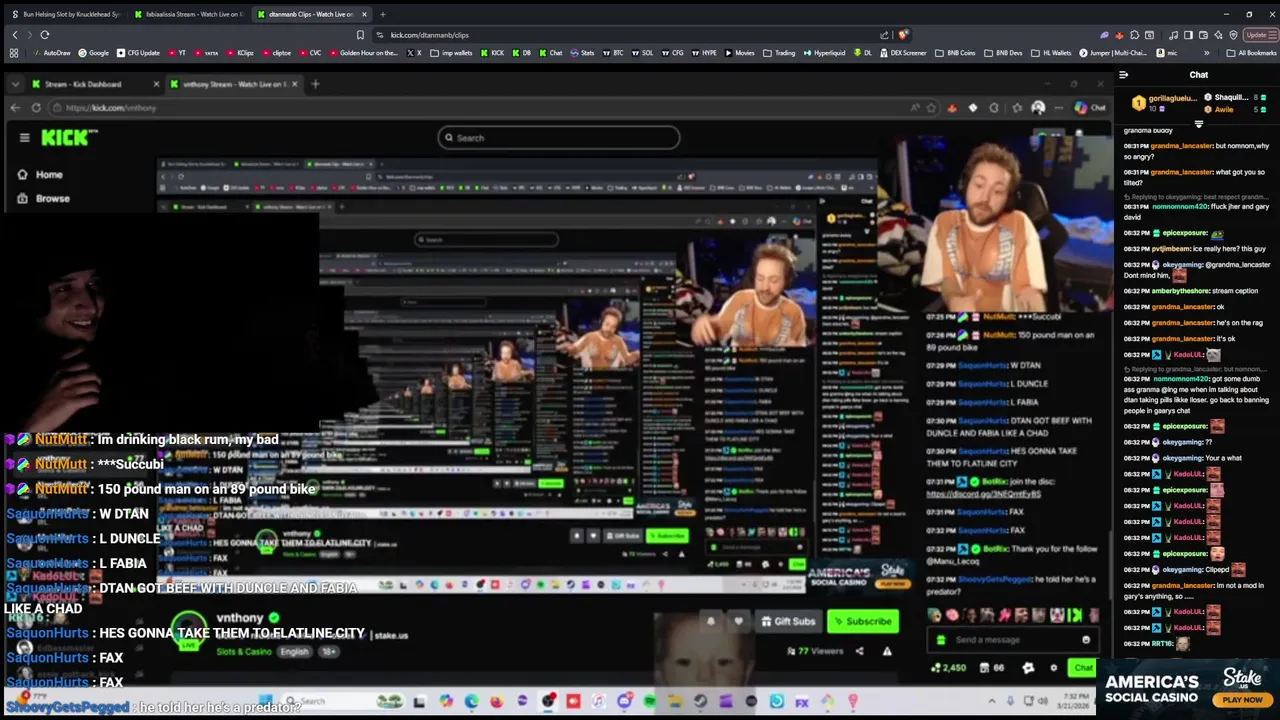Viewport: 1280px width, 720px height.
Task: Click the Send a message box
Action: coord(1012,640)
